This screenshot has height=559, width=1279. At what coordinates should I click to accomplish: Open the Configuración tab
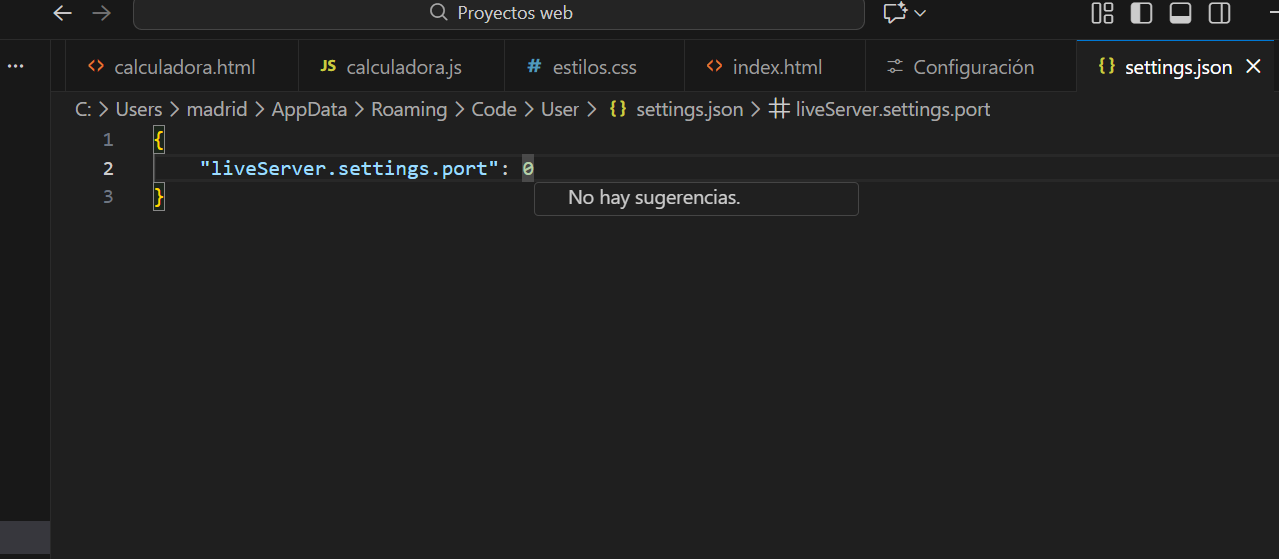tap(973, 67)
